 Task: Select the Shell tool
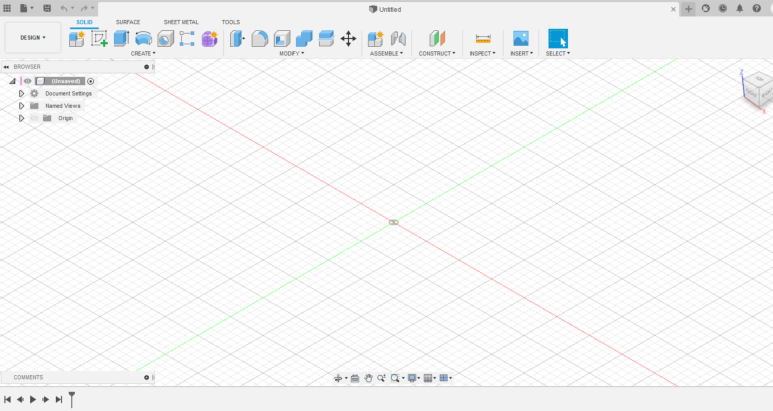pos(282,39)
